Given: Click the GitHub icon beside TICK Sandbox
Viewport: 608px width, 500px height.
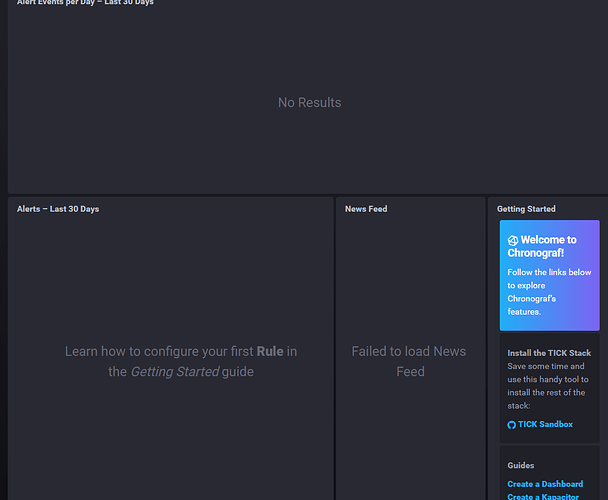Looking at the screenshot, I should [x=512, y=425].
